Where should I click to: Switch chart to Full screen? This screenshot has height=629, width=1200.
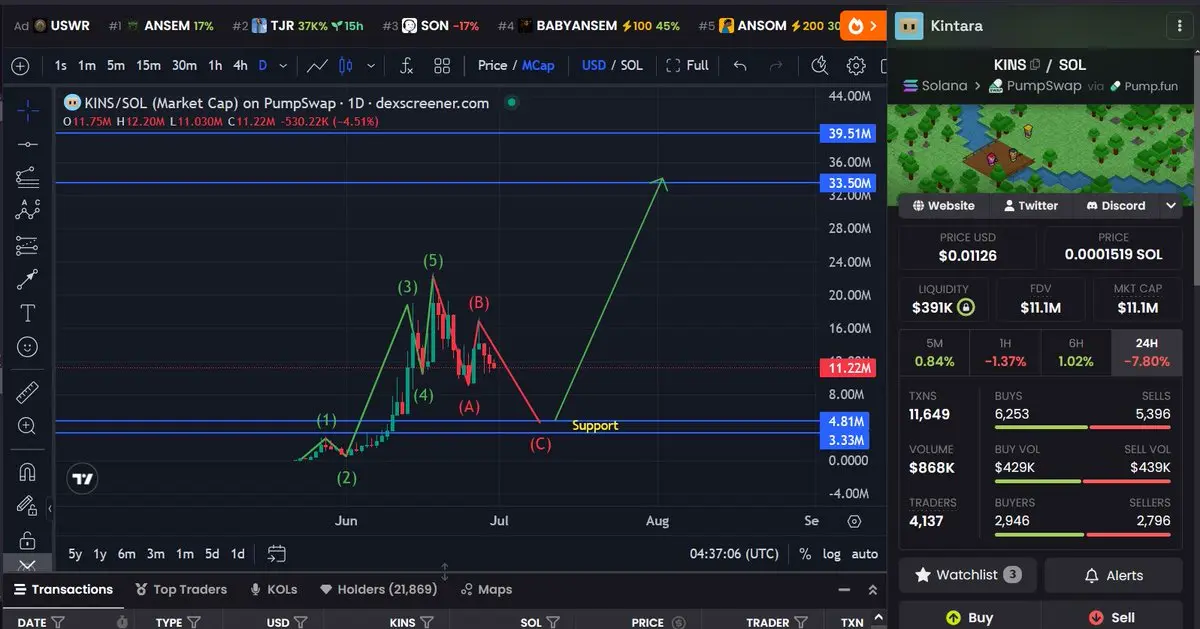[x=686, y=65]
